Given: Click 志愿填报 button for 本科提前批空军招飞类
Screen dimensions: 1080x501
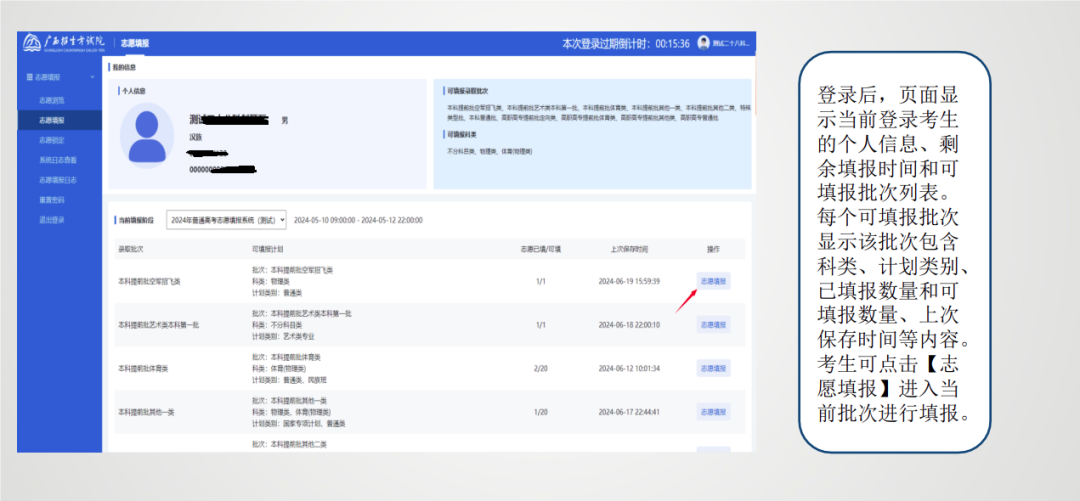Looking at the screenshot, I should coord(713,281).
